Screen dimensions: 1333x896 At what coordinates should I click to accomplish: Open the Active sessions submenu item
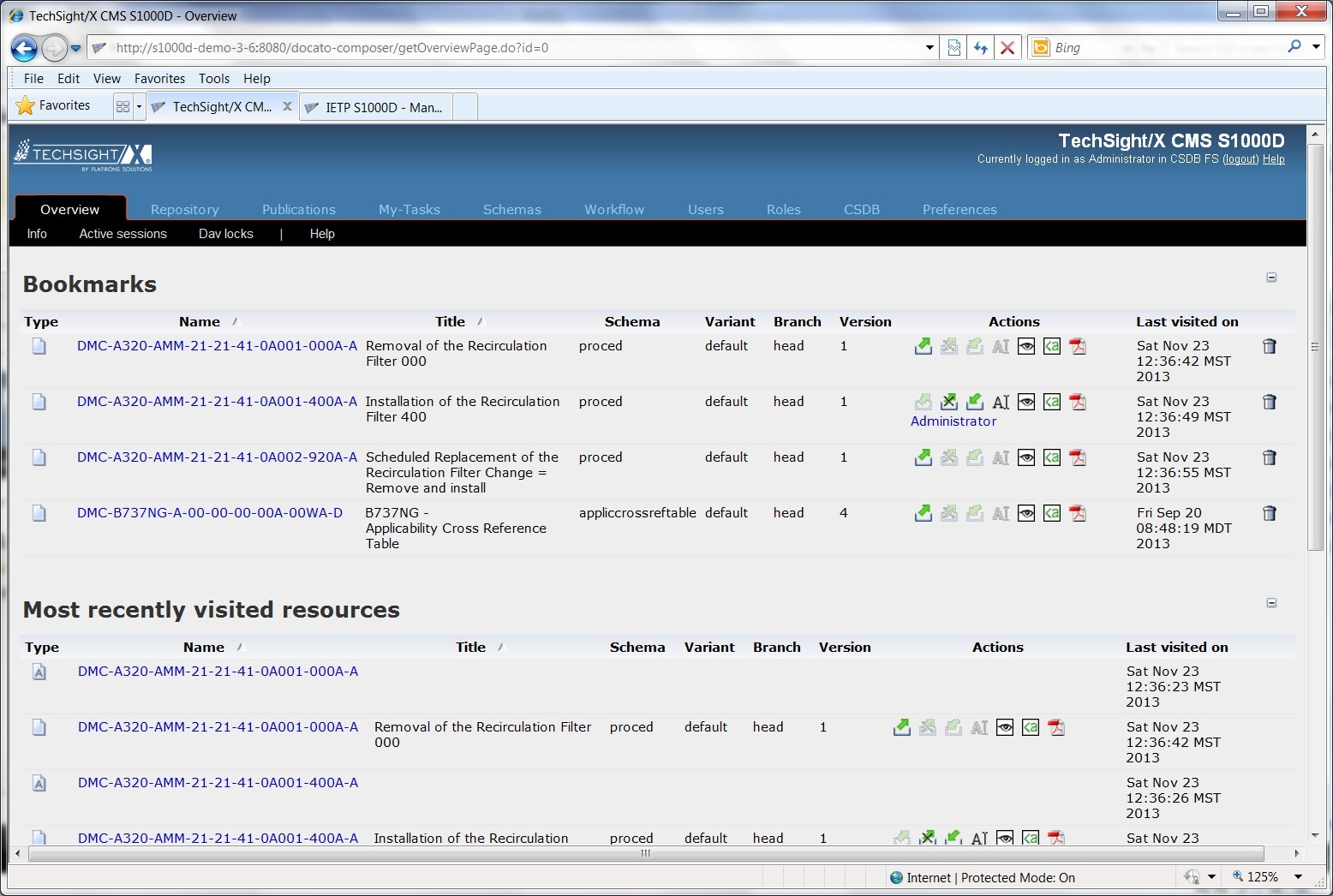[123, 234]
